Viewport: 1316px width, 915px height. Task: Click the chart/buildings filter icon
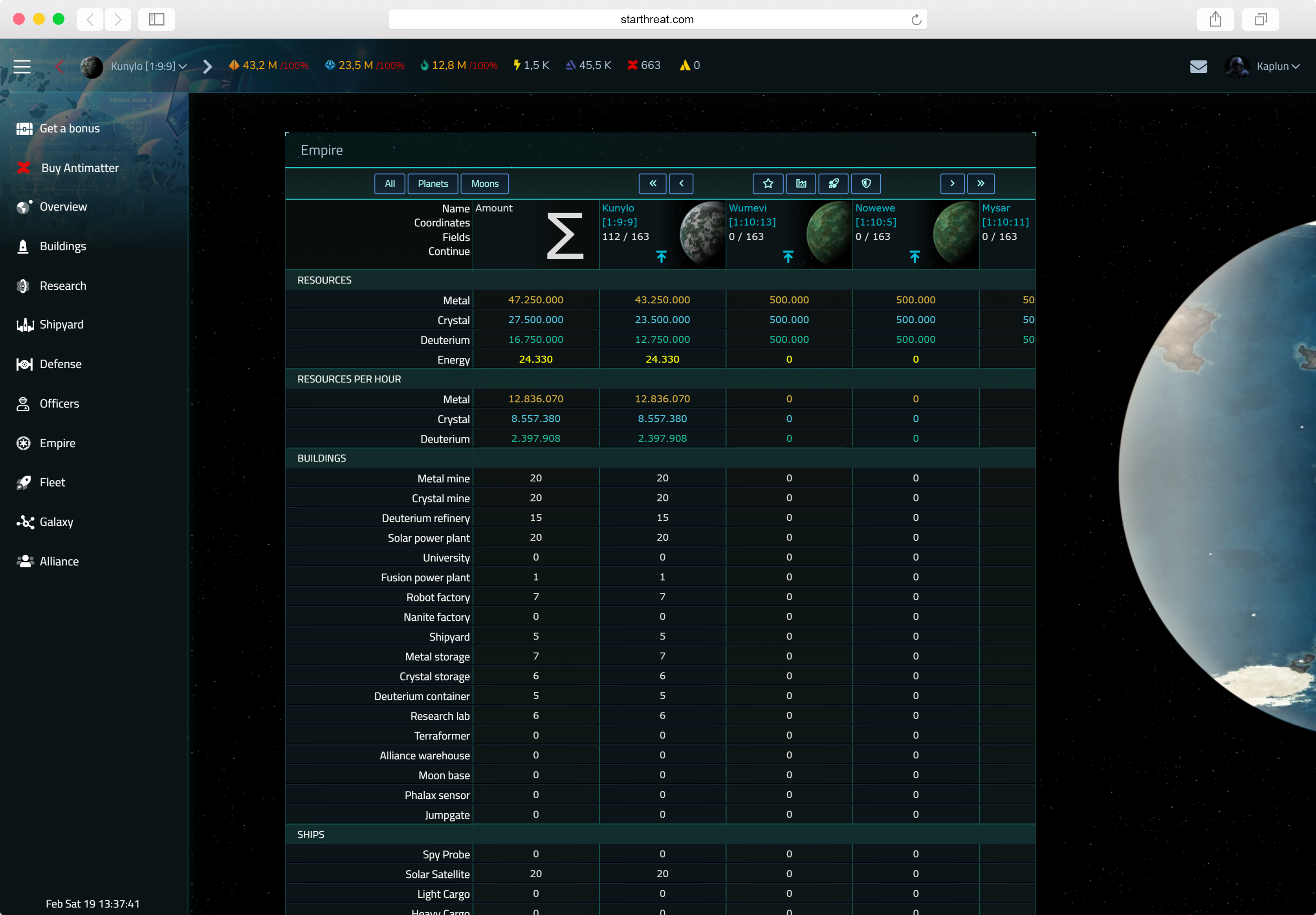tap(801, 184)
